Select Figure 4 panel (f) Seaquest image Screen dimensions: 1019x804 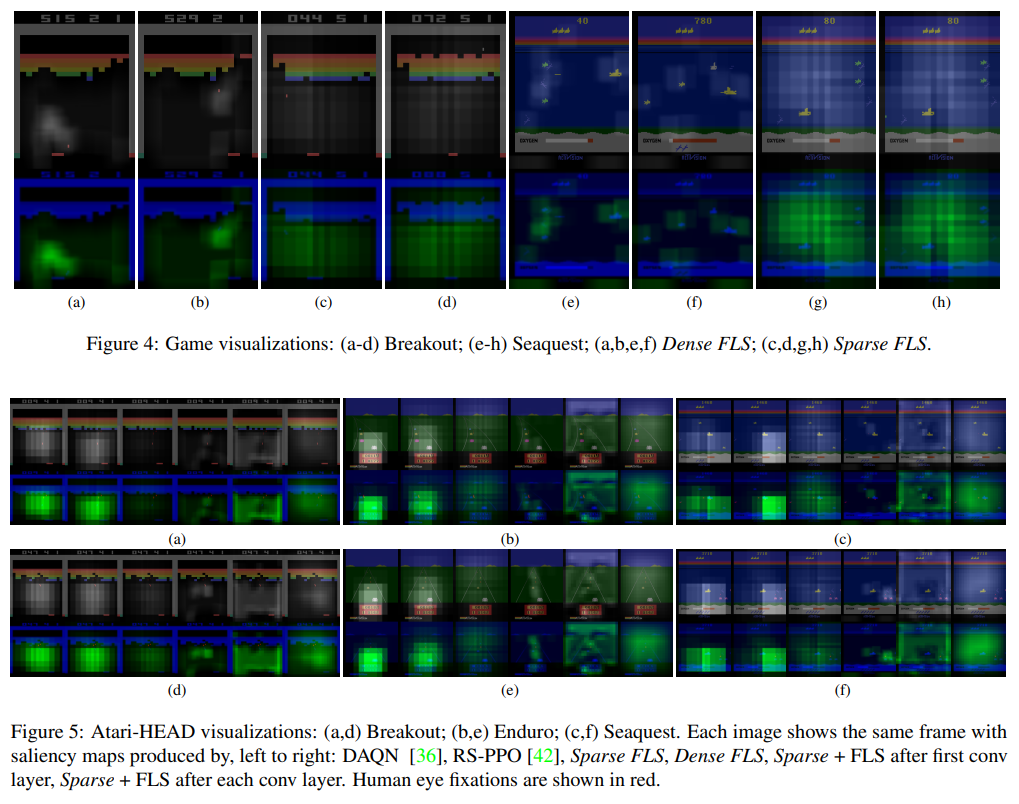click(692, 150)
